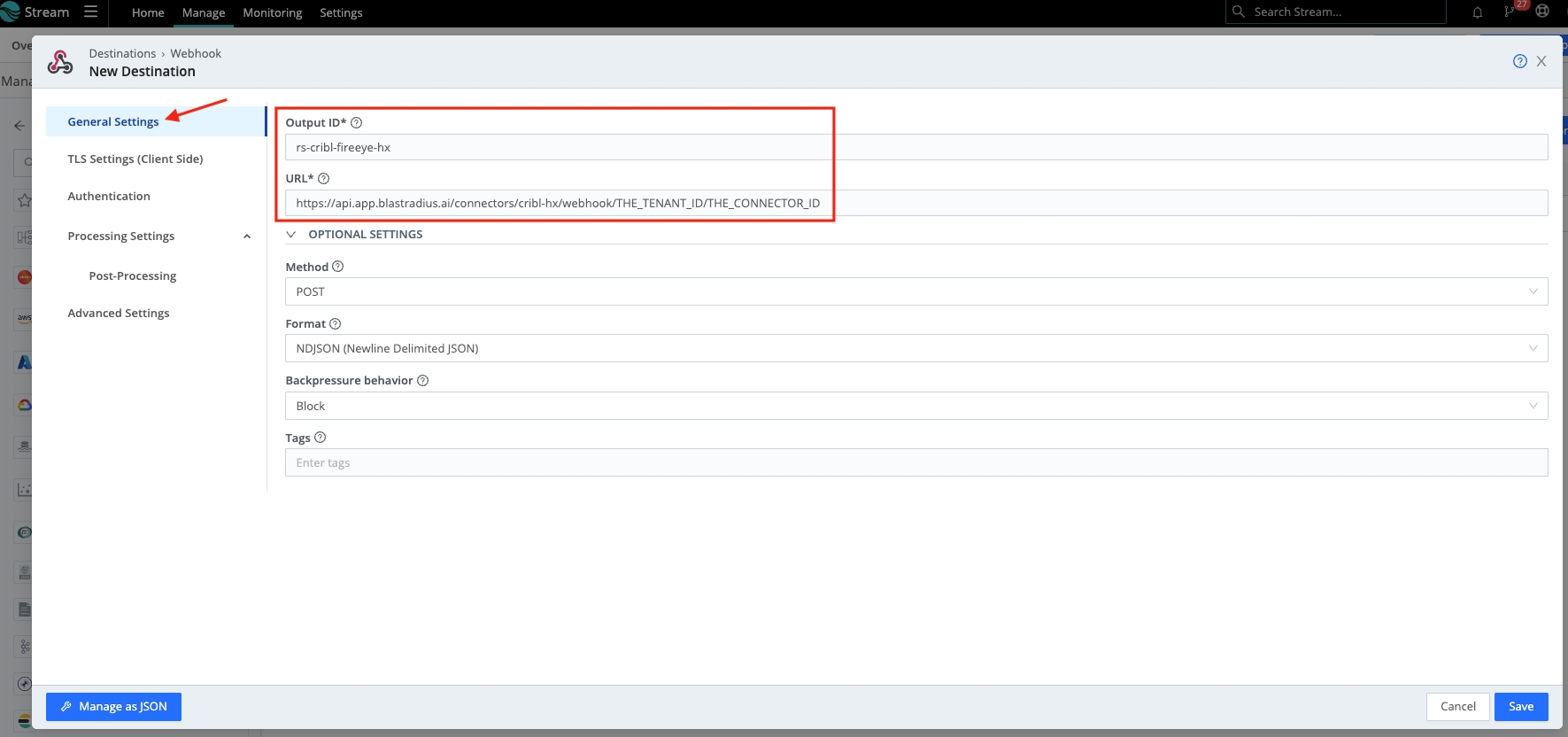Click the Enter tags input field
Viewport: 1568px width, 737px height.
tap(915, 462)
